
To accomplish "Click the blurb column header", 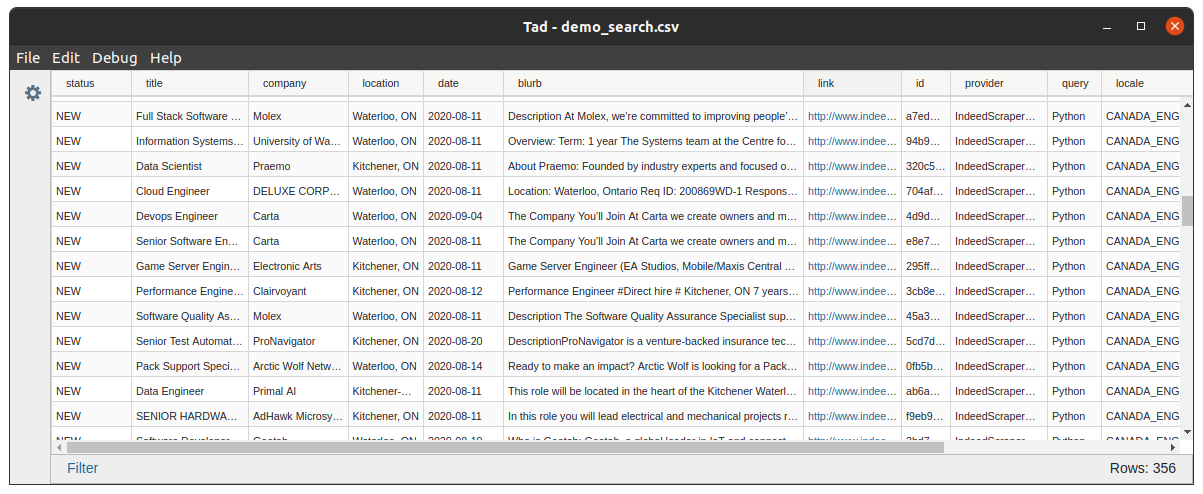I will (654, 83).
